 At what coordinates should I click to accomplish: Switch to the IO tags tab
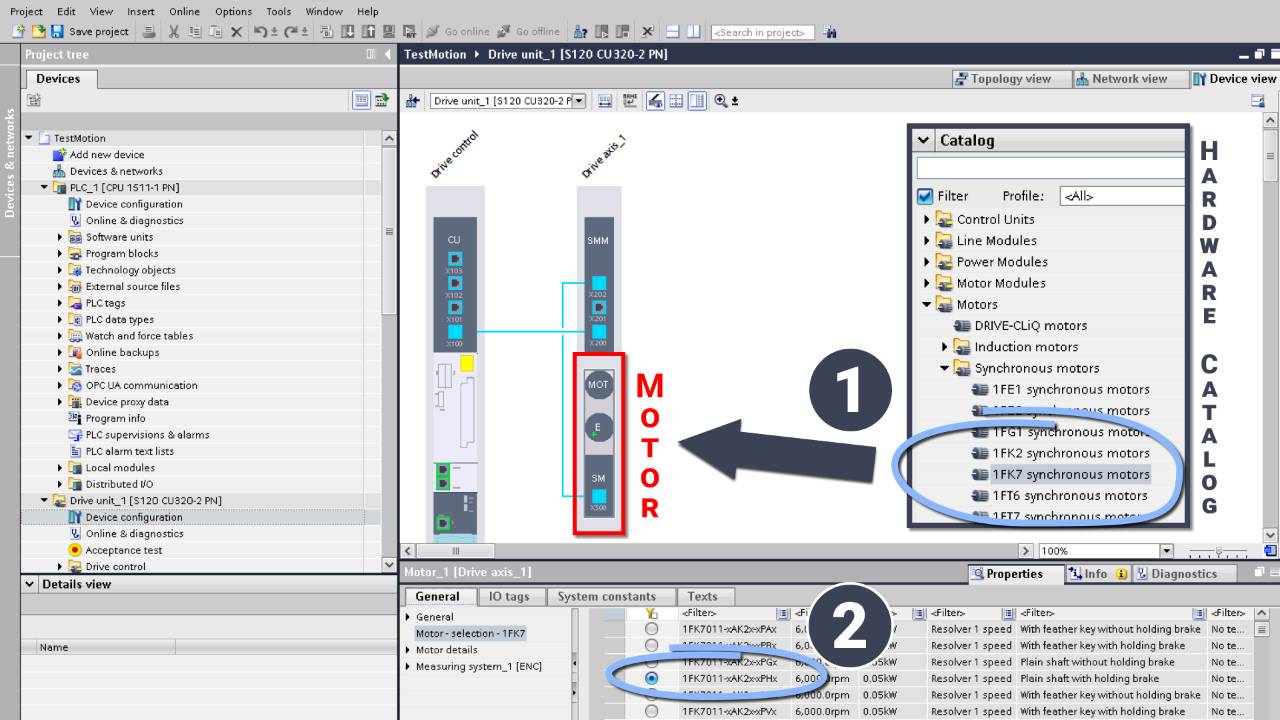tap(509, 596)
